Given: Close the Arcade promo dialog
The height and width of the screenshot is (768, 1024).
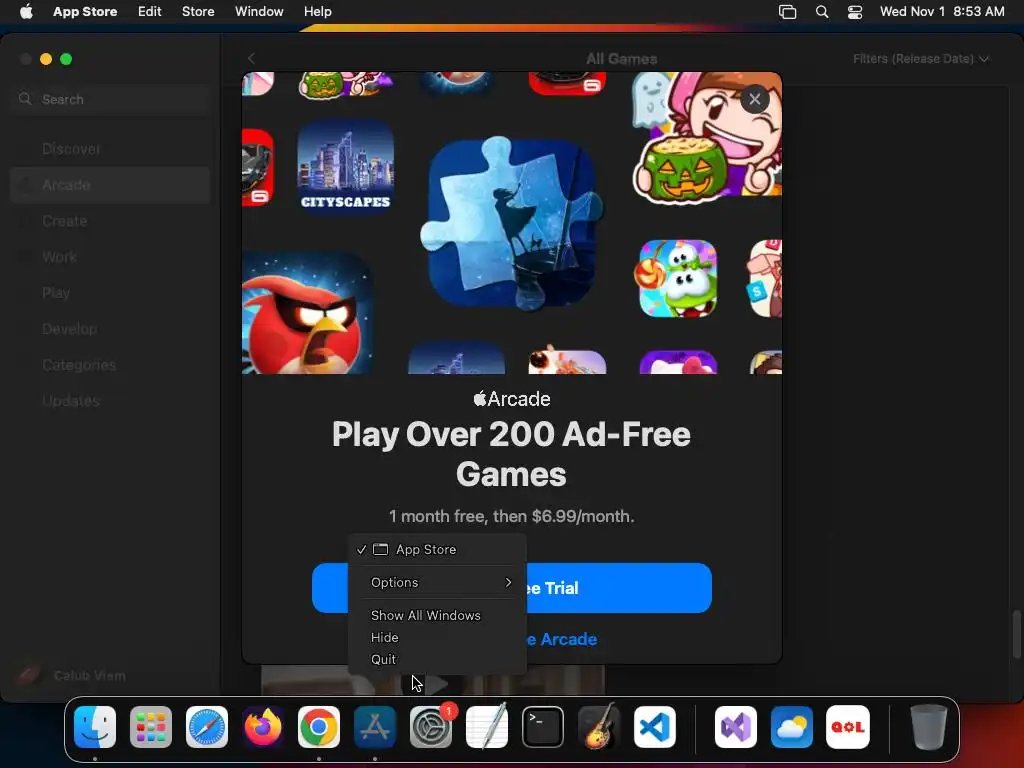Looking at the screenshot, I should click(755, 99).
